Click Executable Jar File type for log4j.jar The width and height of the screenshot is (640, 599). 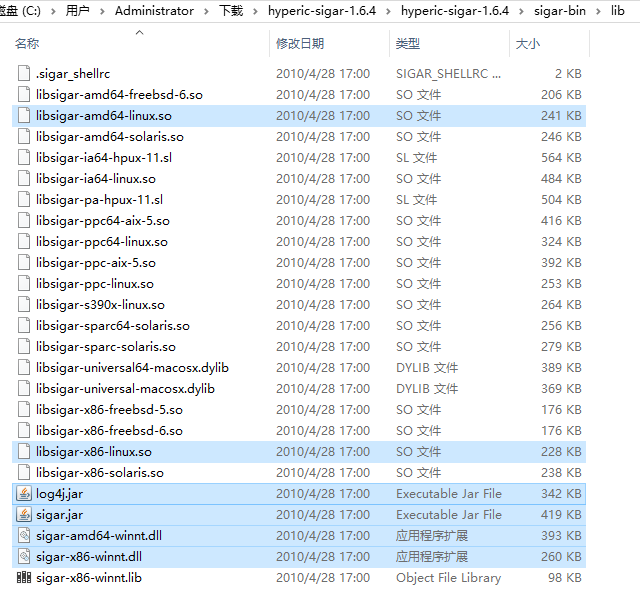449,494
